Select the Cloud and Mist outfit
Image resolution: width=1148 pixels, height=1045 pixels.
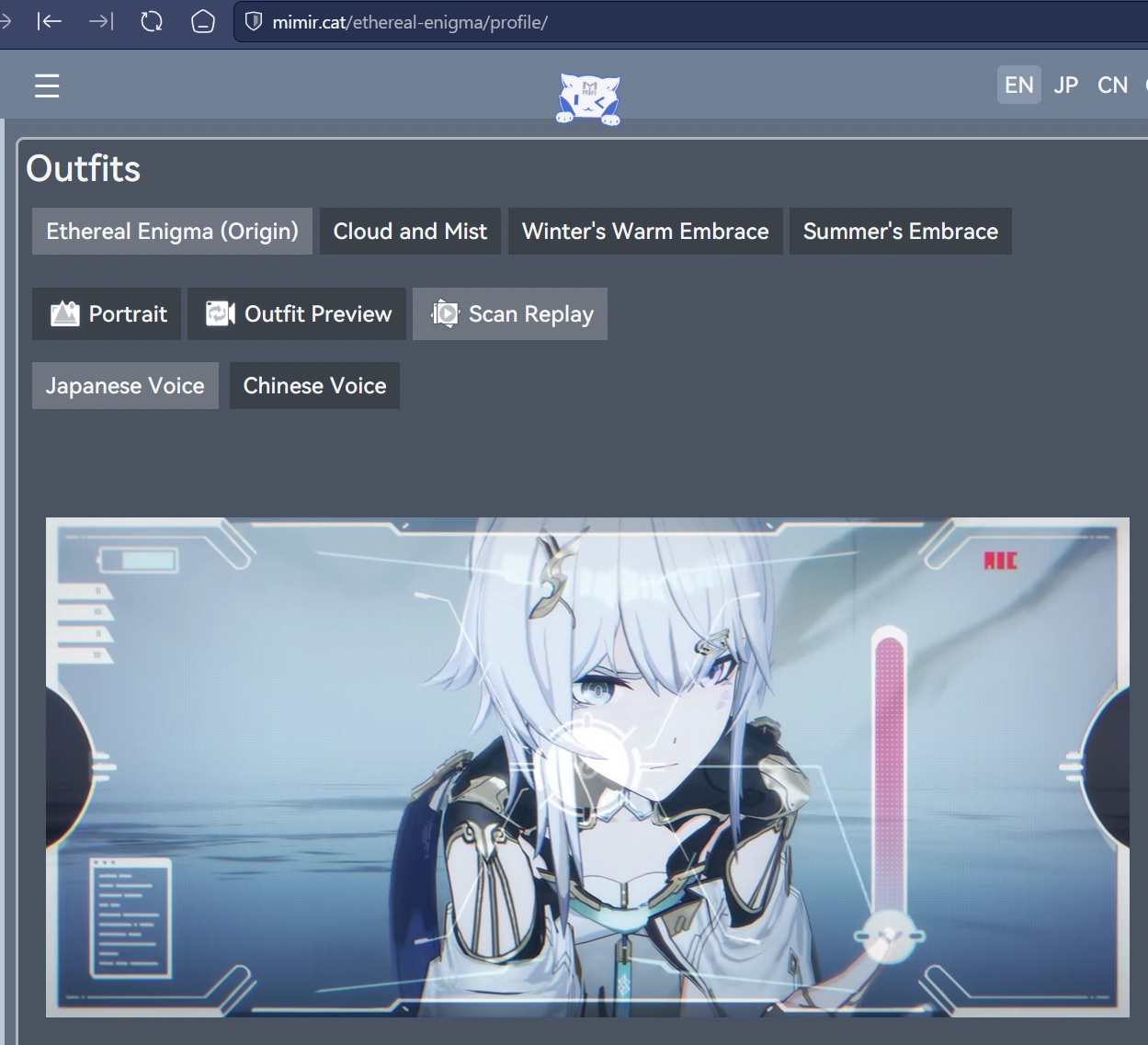click(x=410, y=231)
